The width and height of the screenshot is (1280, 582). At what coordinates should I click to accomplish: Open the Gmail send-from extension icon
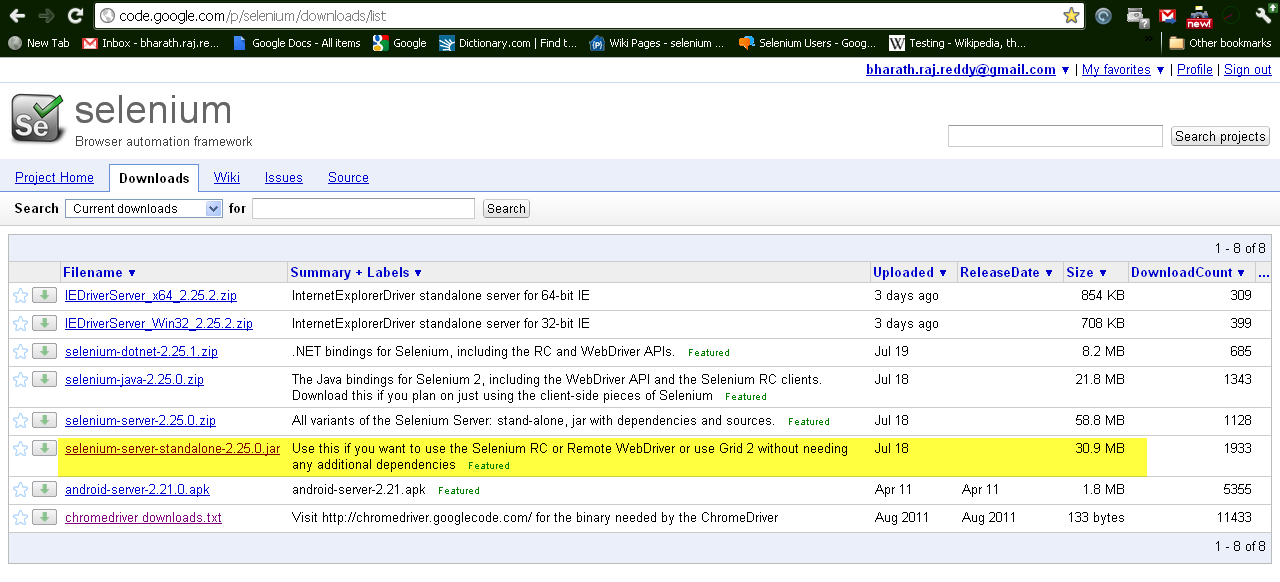(x=1167, y=16)
